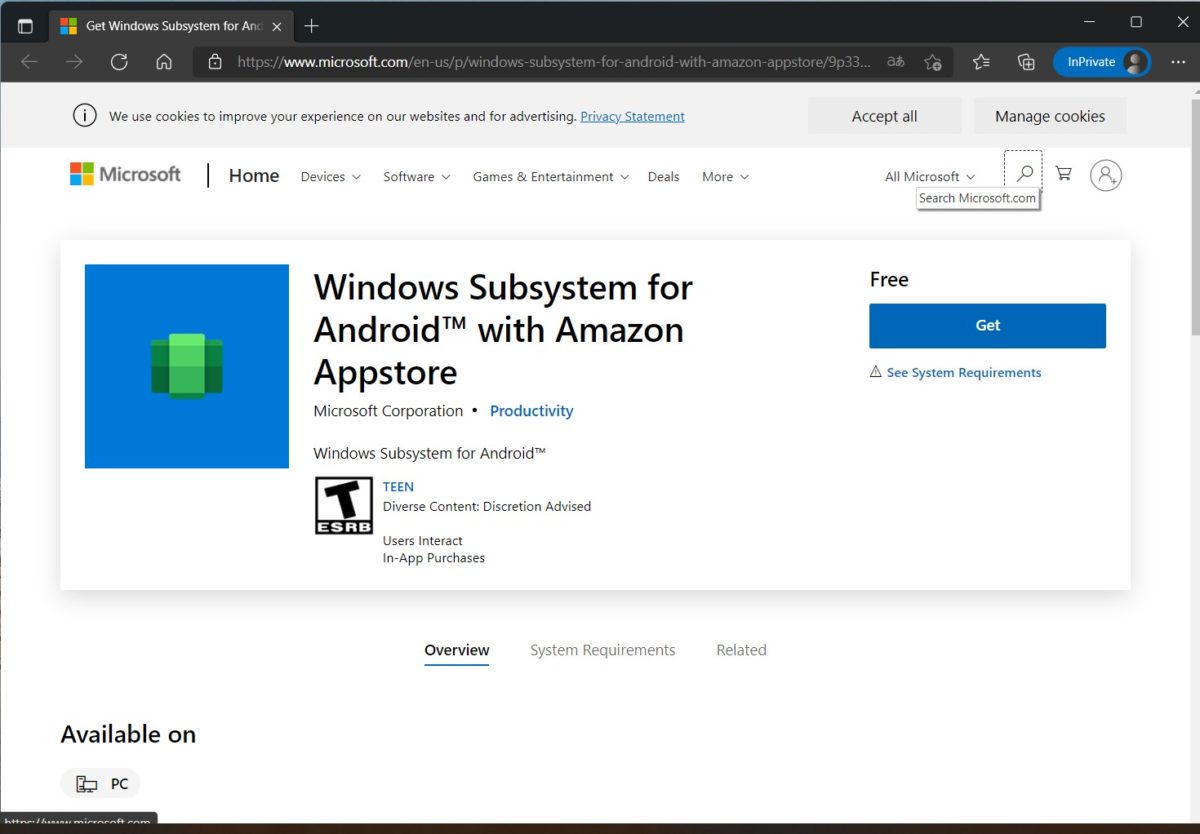The image size is (1200, 834).
Task: Open the shopping cart icon
Action: coord(1063,174)
